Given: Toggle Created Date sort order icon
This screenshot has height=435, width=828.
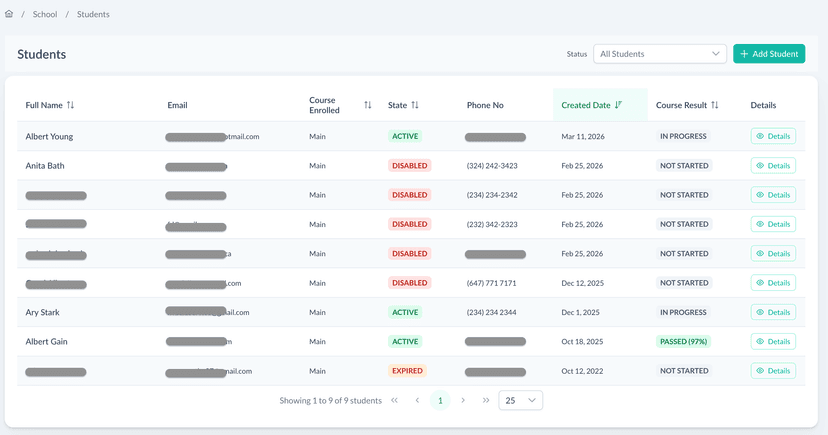Looking at the screenshot, I should [619, 105].
